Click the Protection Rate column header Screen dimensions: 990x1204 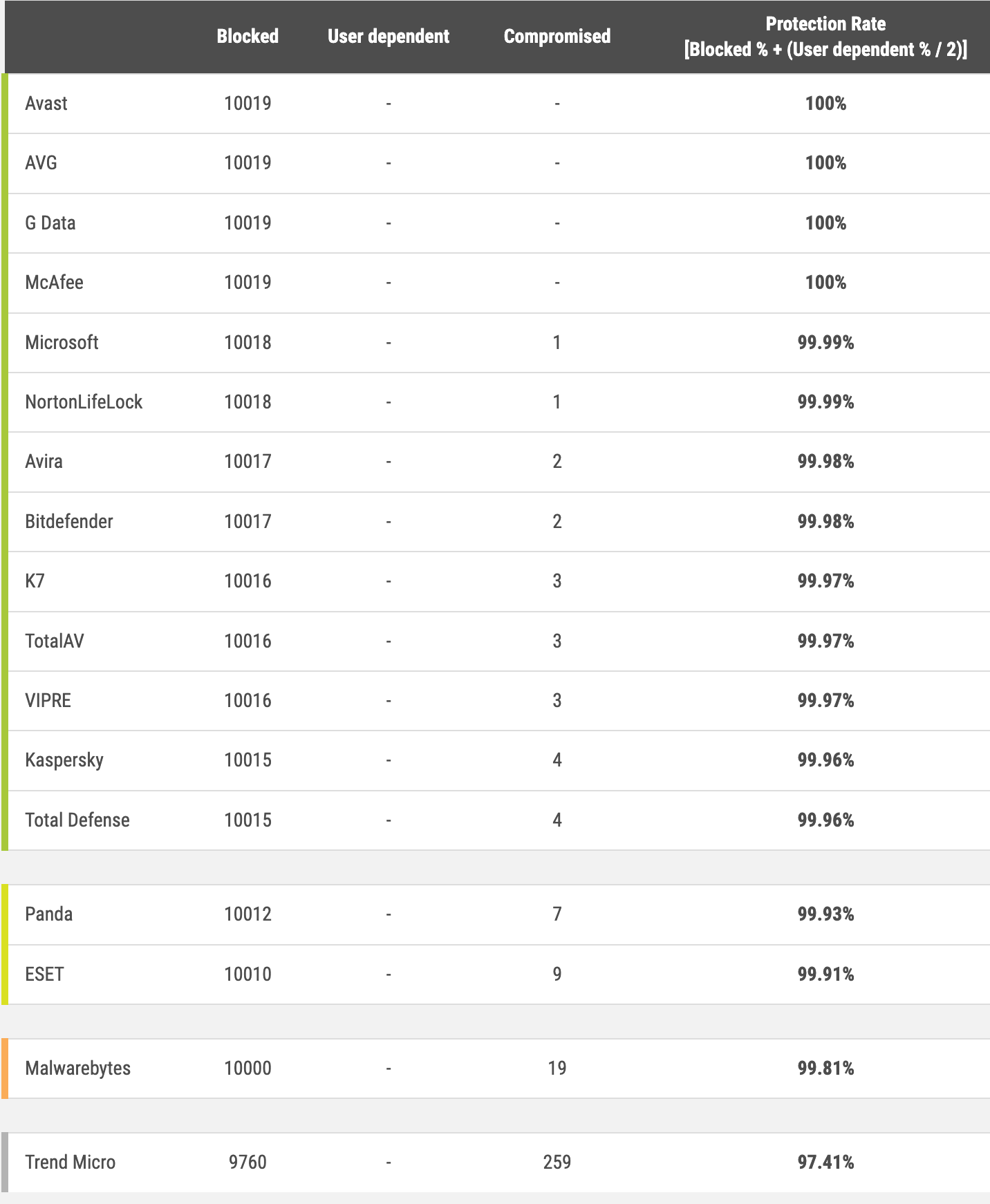825,37
